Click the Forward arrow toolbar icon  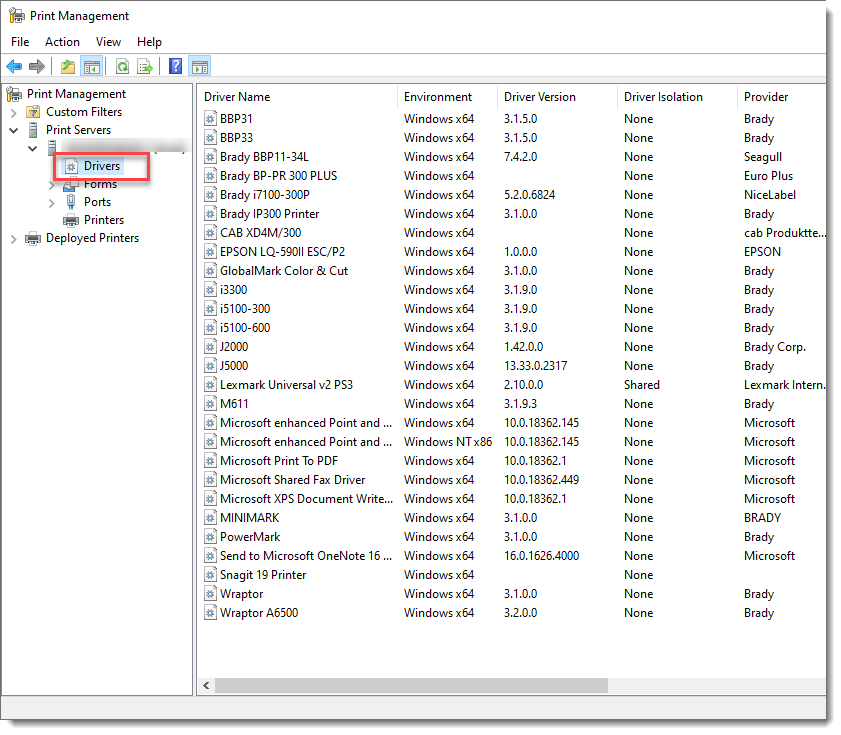click(36, 67)
